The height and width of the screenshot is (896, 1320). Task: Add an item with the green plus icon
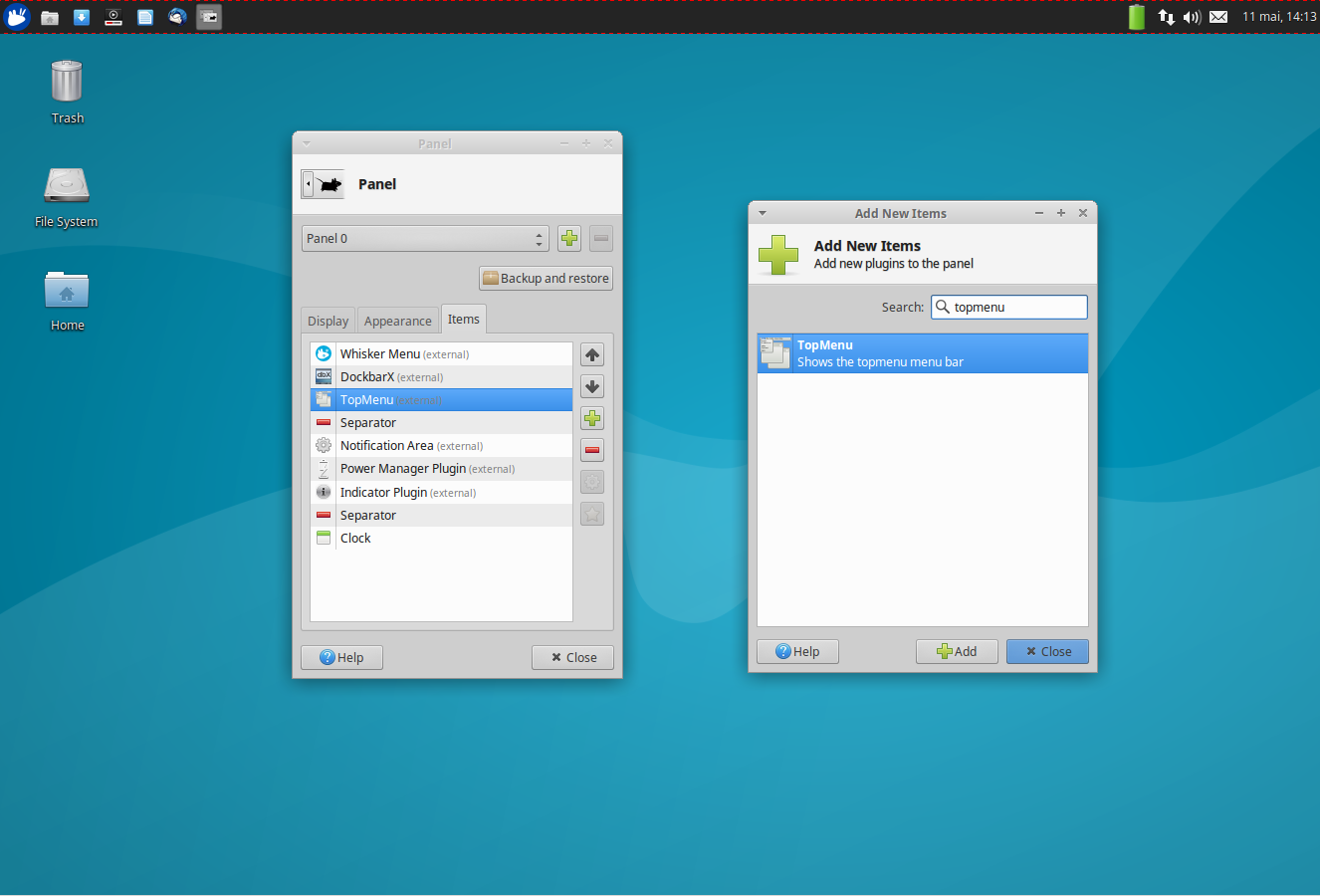591,418
